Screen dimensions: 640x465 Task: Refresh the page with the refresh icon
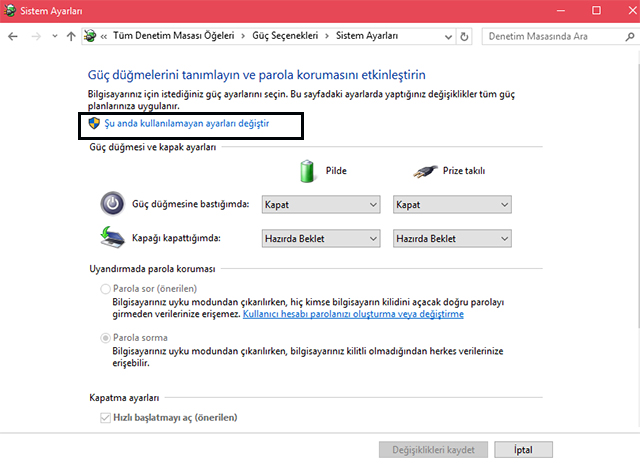point(464,37)
